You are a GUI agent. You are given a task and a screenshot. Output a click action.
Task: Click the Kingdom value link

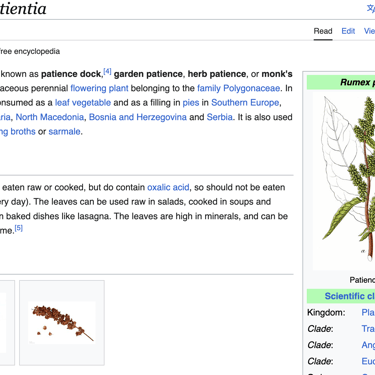(368, 313)
